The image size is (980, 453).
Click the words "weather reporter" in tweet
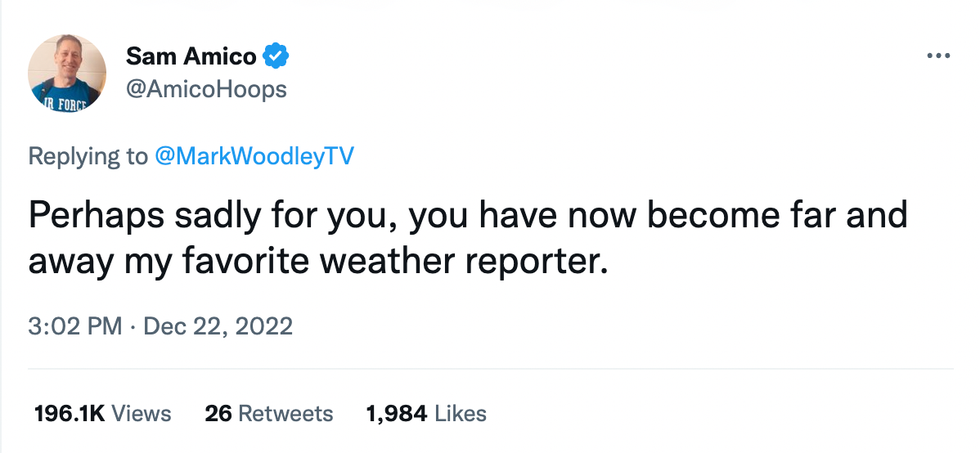[x=466, y=264]
